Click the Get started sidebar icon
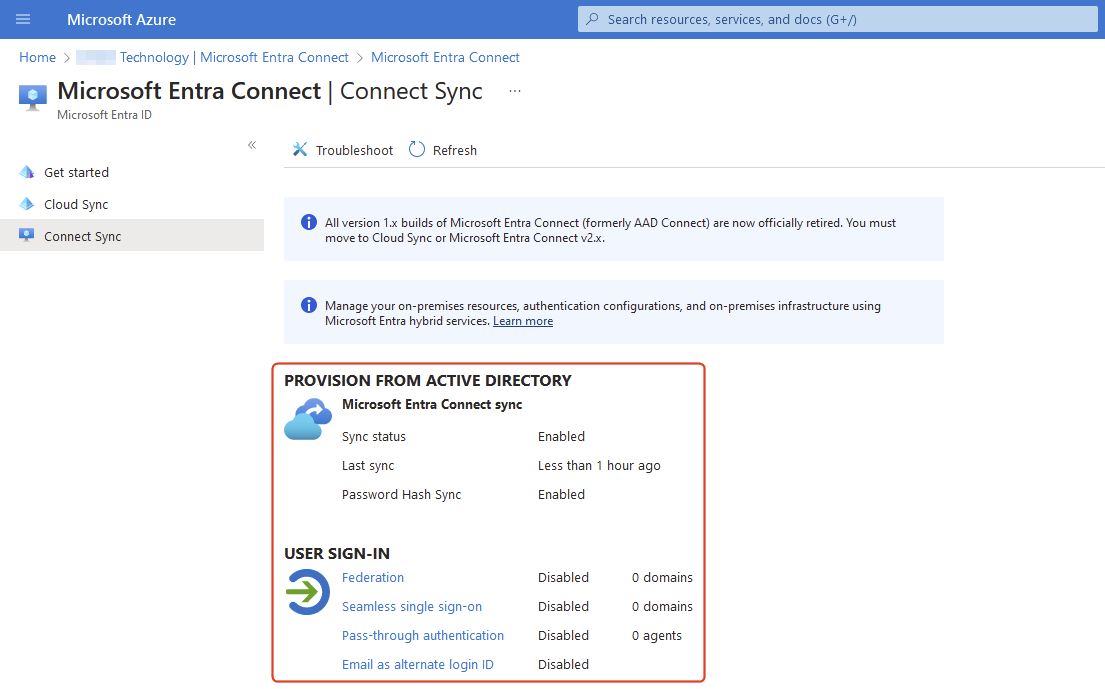 pyautogui.click(x=27, y=172)
